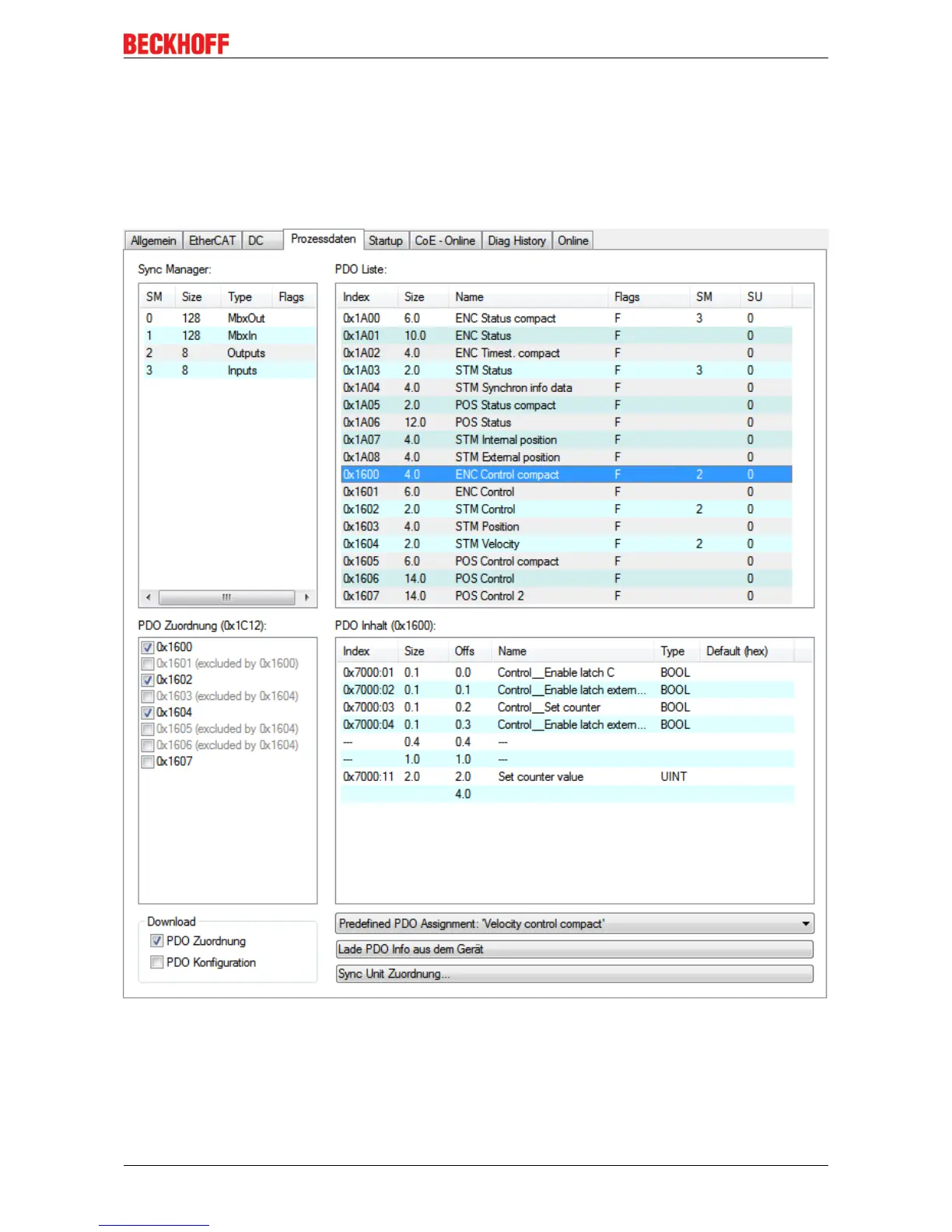The height and width of the screenshot is (1232, 952).
Task: Select STM Internal position row
Action: (x=566, y=439)
